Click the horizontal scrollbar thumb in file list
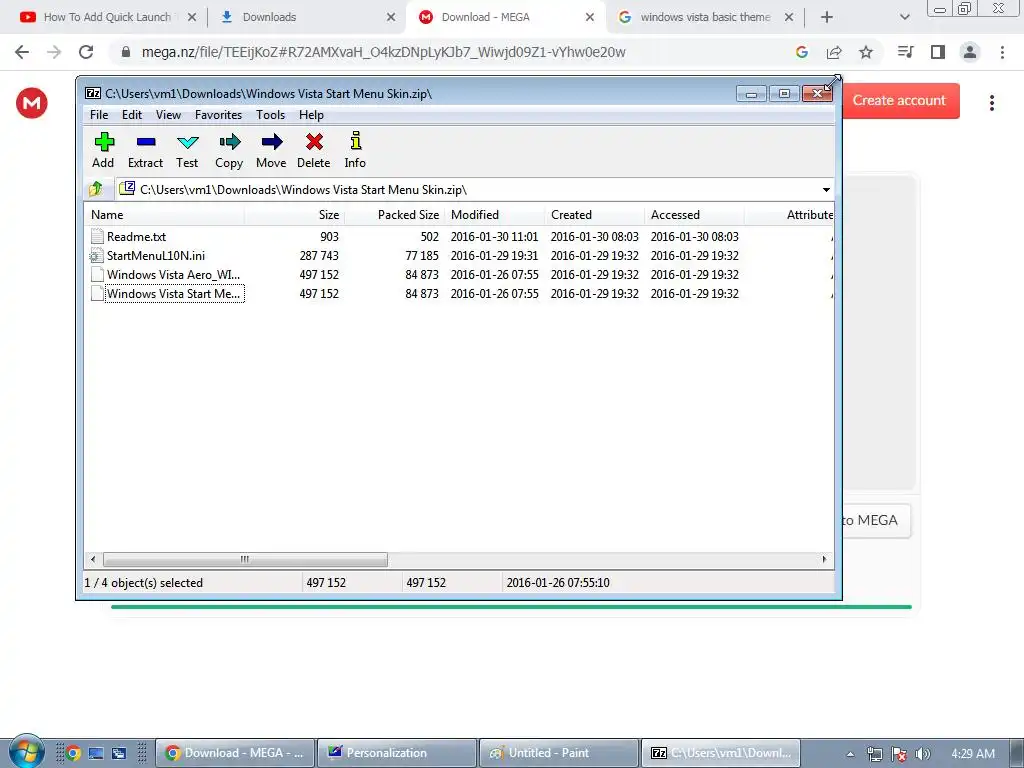This screenshot has height=768, width=1024. click(x=245, y=559)
